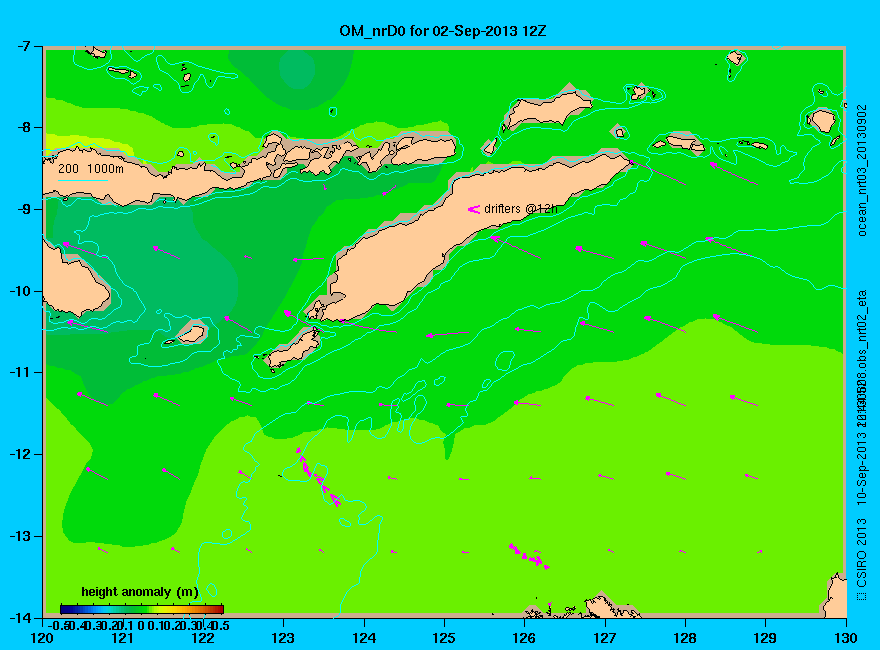Click latitude tick label "-14"
The width and height of the screenshot is (880, 650).
(x=20, y=618)
